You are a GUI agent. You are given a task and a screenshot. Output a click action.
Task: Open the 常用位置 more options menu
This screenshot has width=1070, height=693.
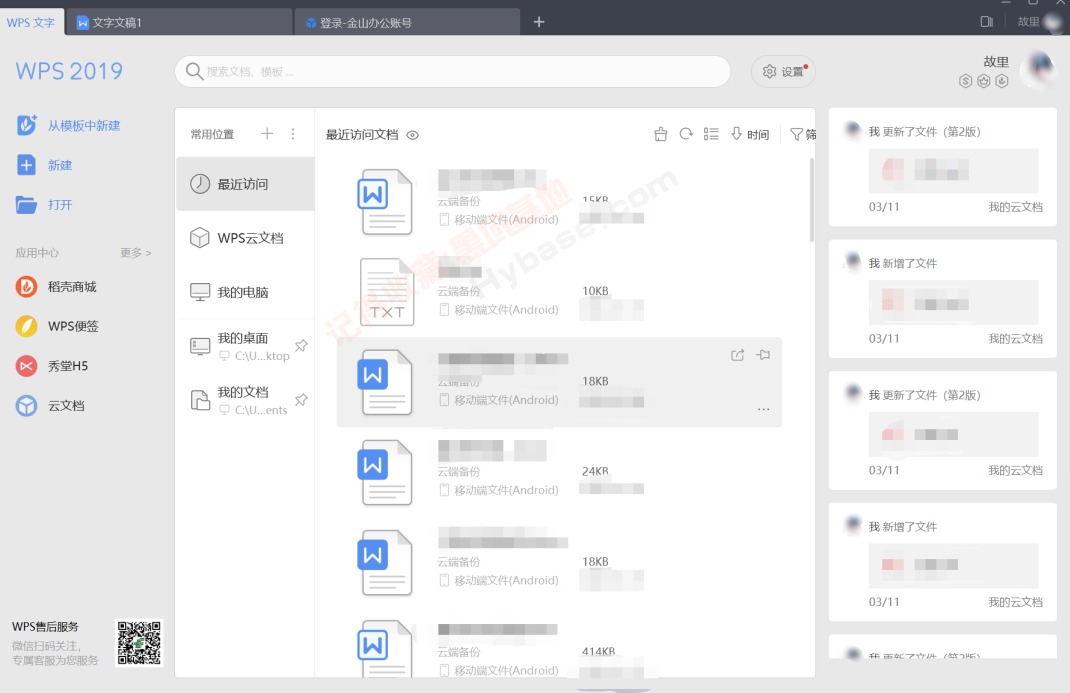[x=293, y=134]
